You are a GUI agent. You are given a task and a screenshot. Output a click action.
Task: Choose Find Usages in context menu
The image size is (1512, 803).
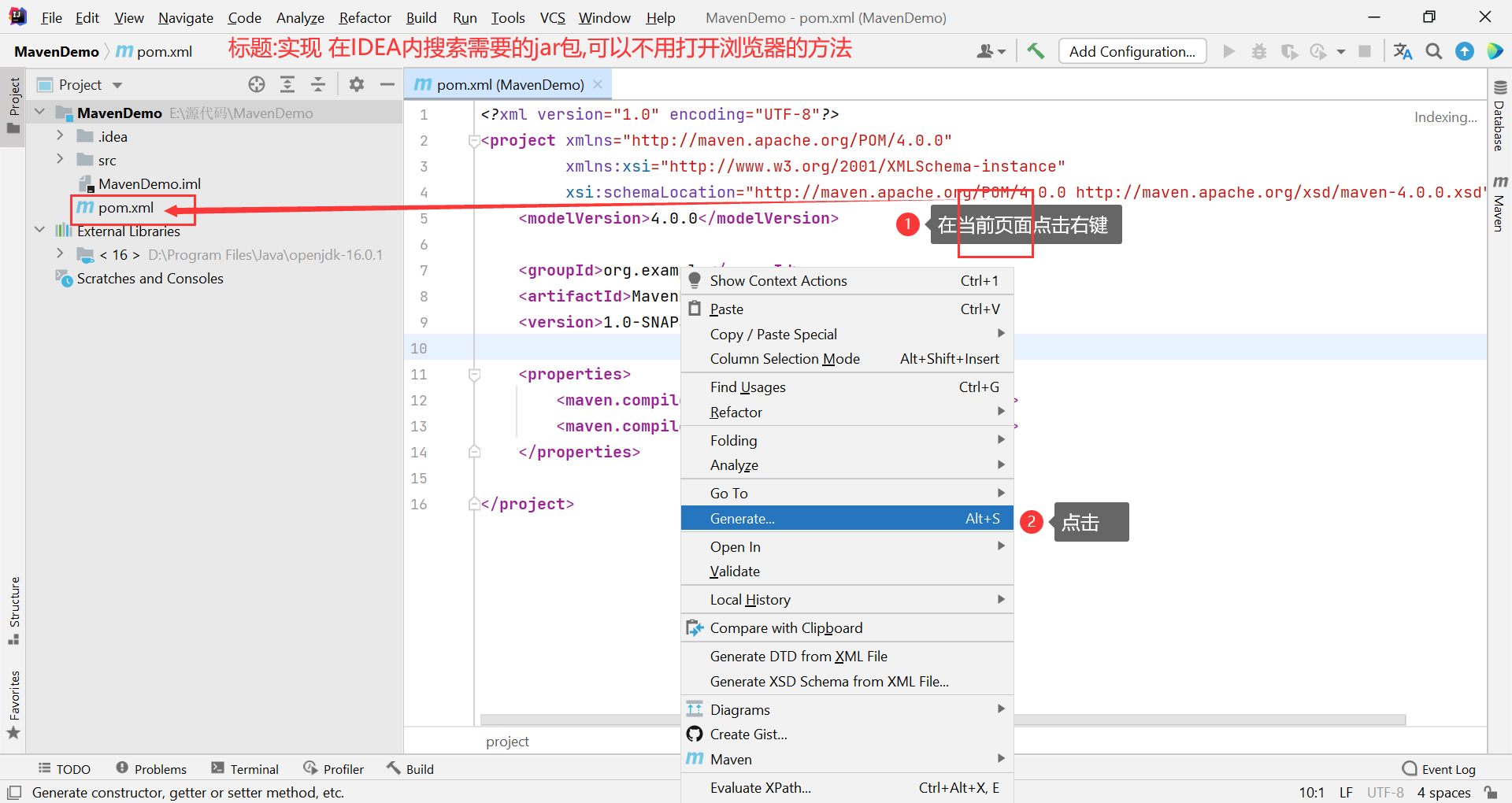pos(847,387)
